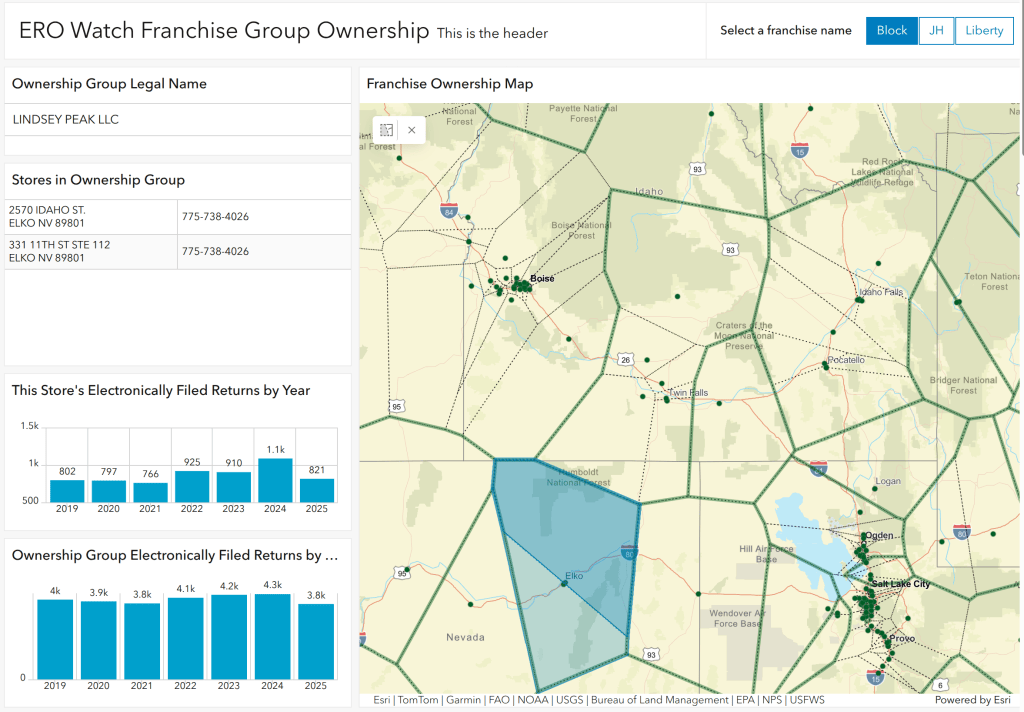Viewport: 1024px width, 712px height.
Task: Click the 2024 bar labeled 1.1k in store chart
Action: (276, 480)
